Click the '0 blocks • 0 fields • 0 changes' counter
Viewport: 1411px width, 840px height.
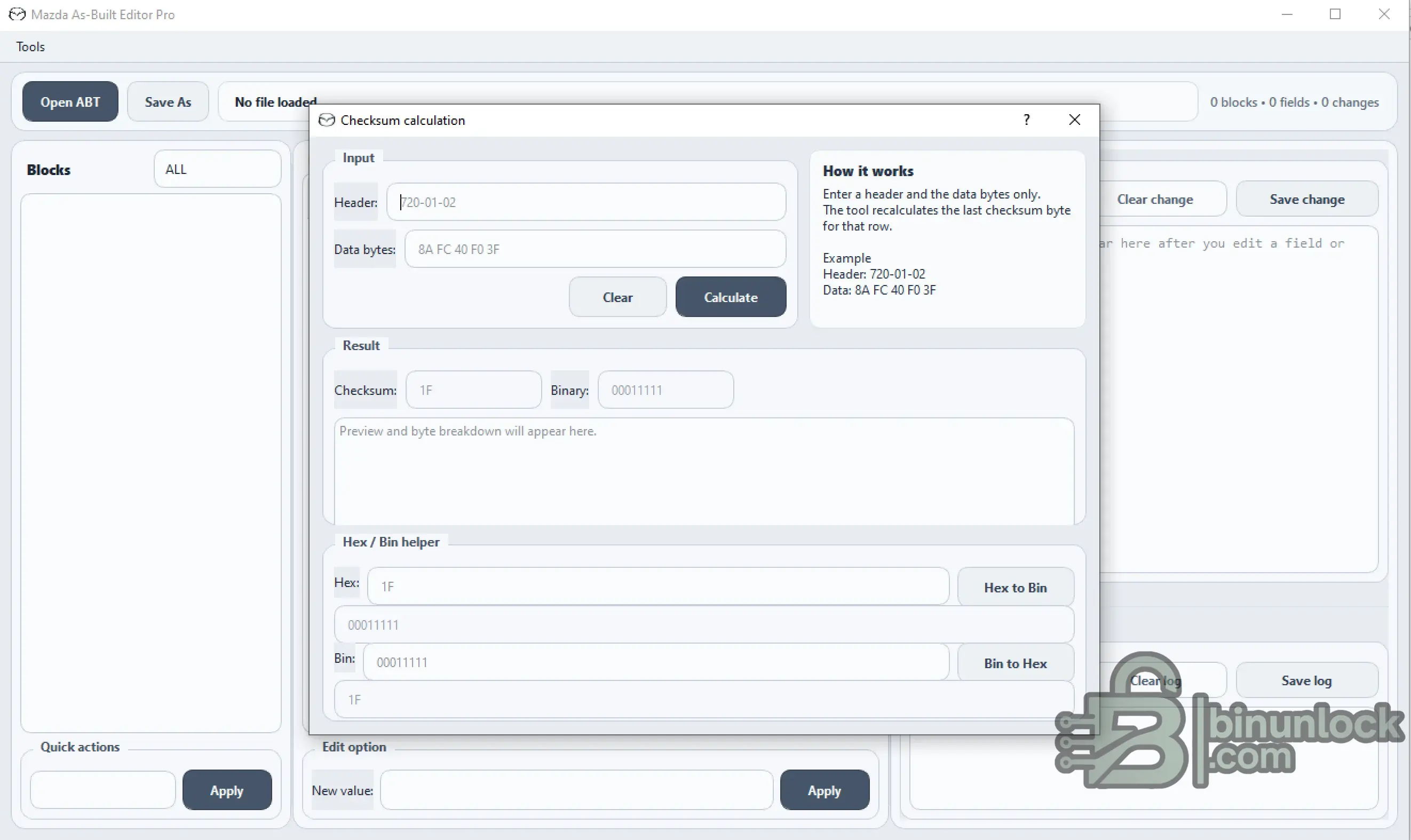click(1295, 102)
